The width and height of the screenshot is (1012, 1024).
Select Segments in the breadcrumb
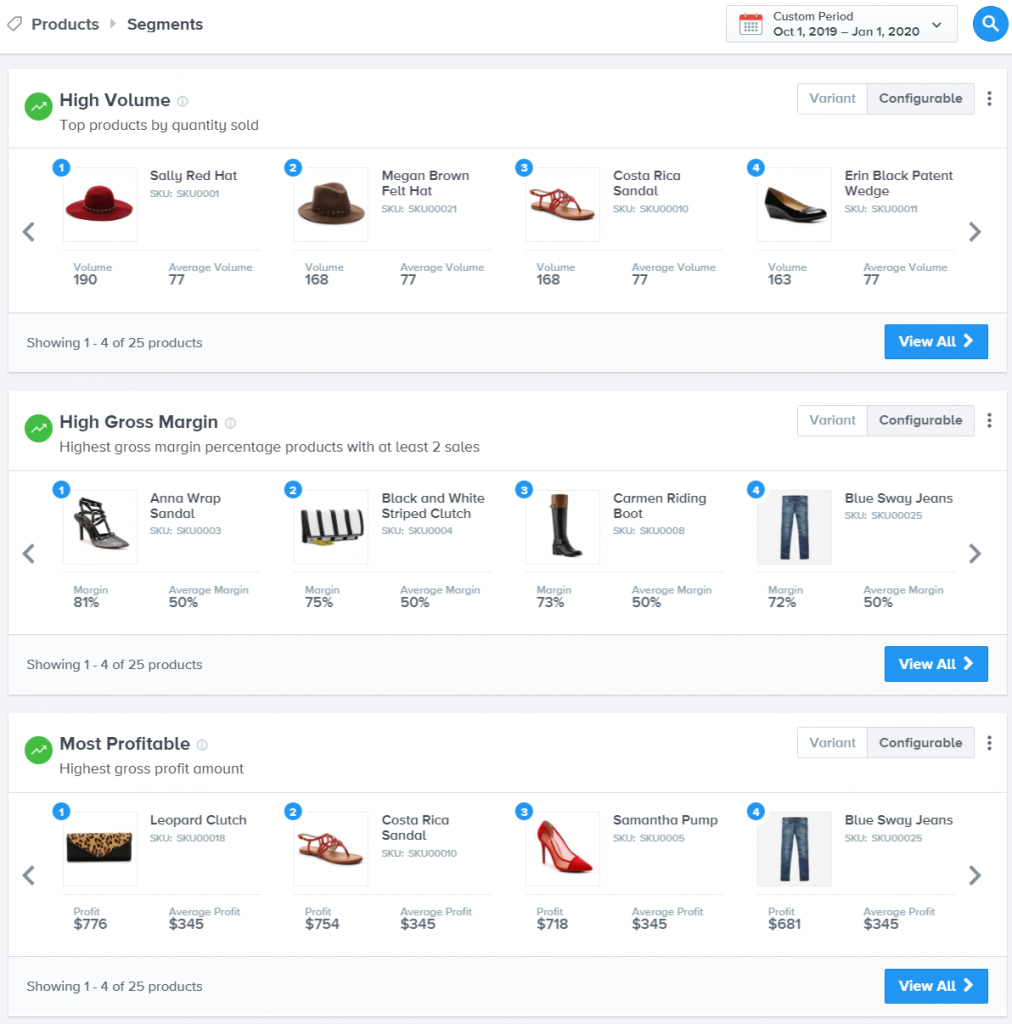(x=165, y=24)
